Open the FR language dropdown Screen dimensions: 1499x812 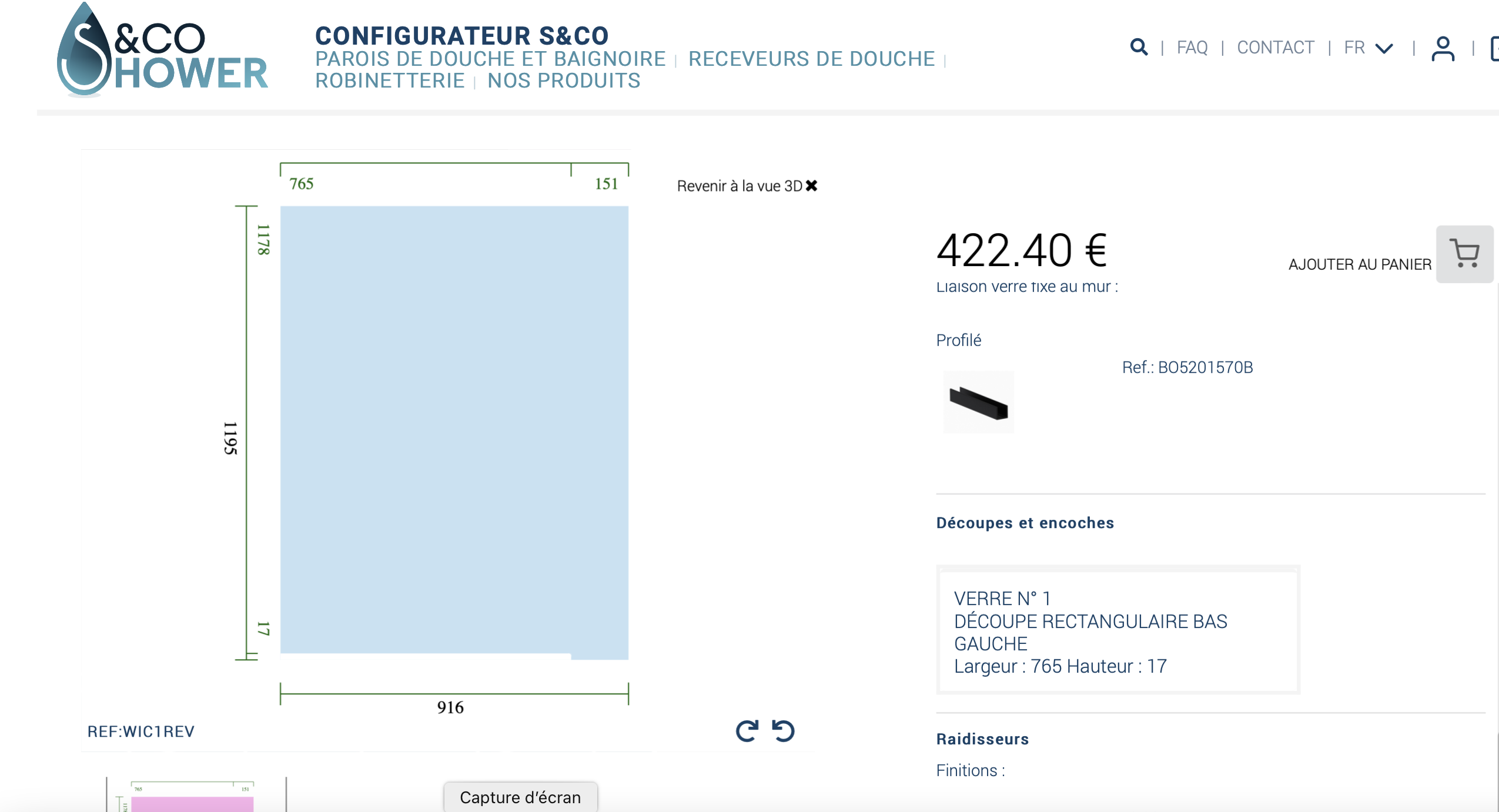1368,48
